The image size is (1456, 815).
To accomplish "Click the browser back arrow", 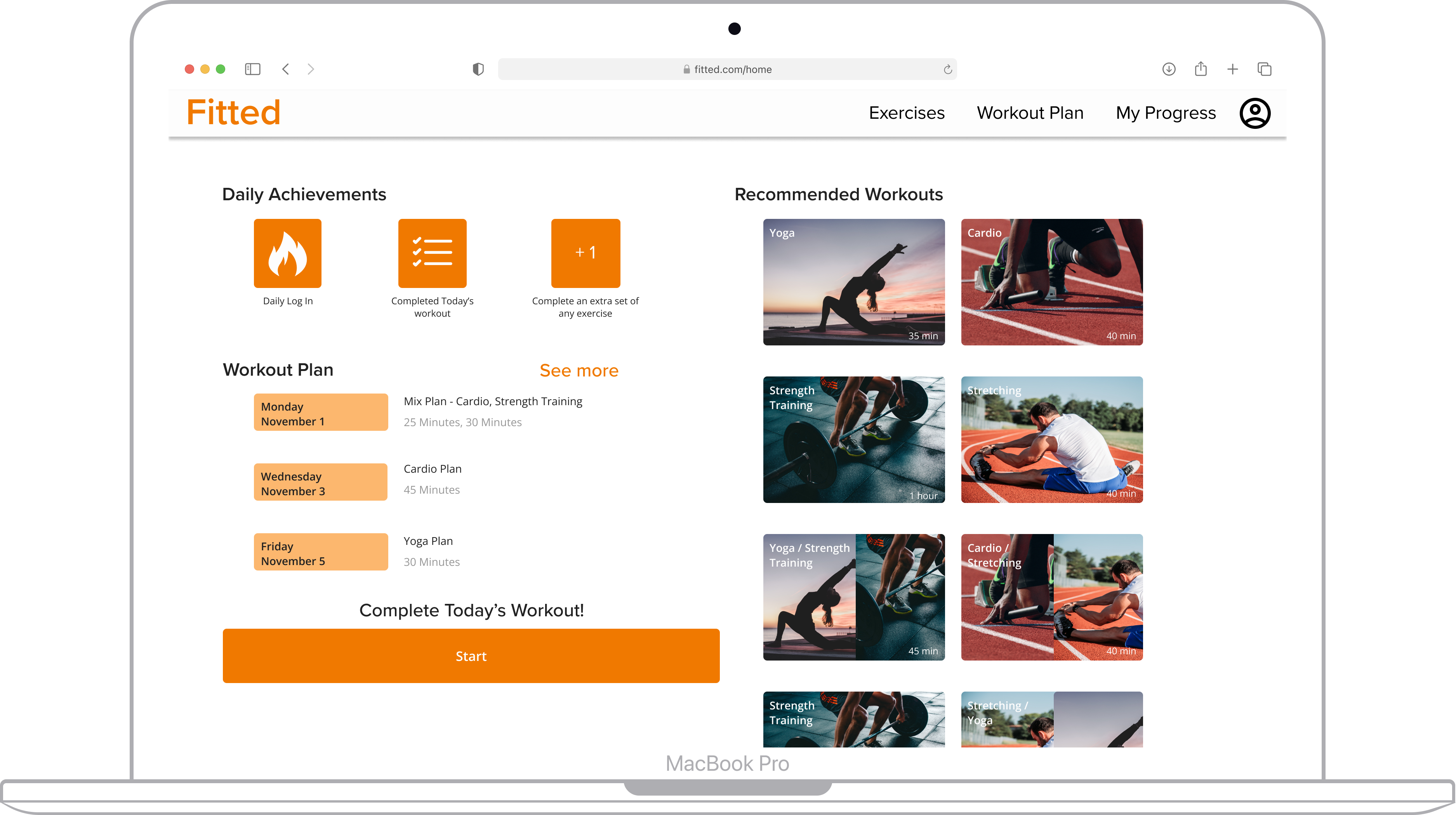I will coord(285,69).
